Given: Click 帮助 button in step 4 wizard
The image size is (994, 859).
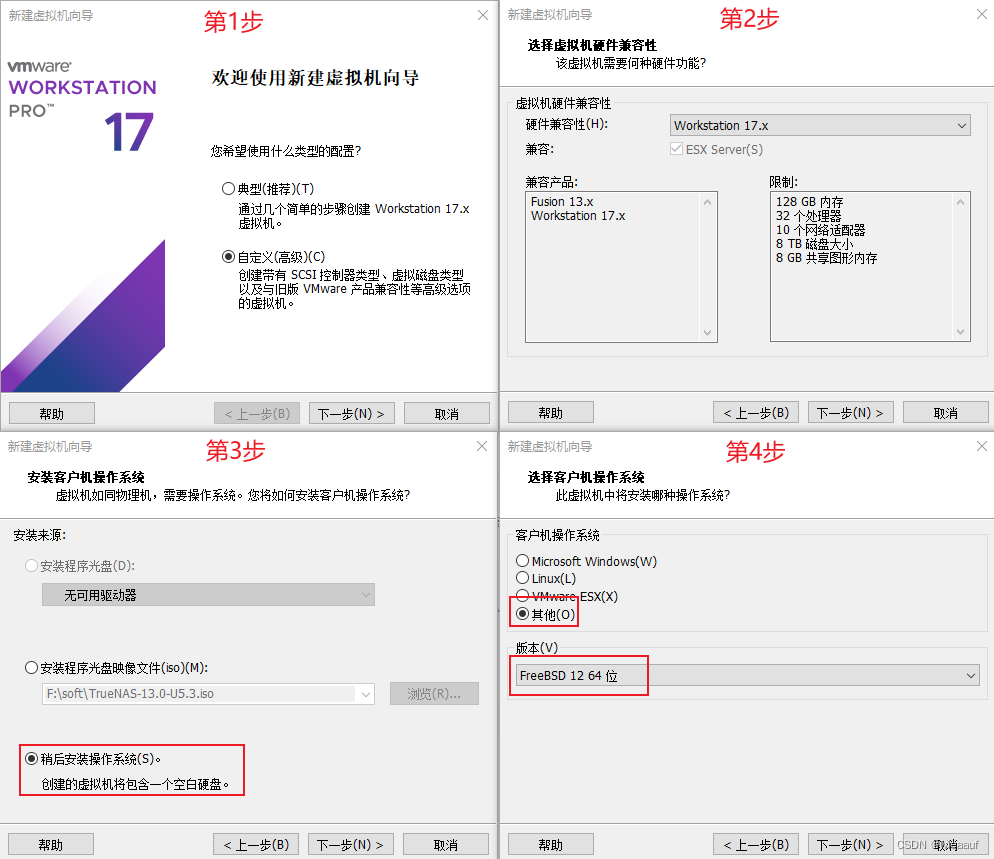Looking at the screenshot, I should coord(551,844).
